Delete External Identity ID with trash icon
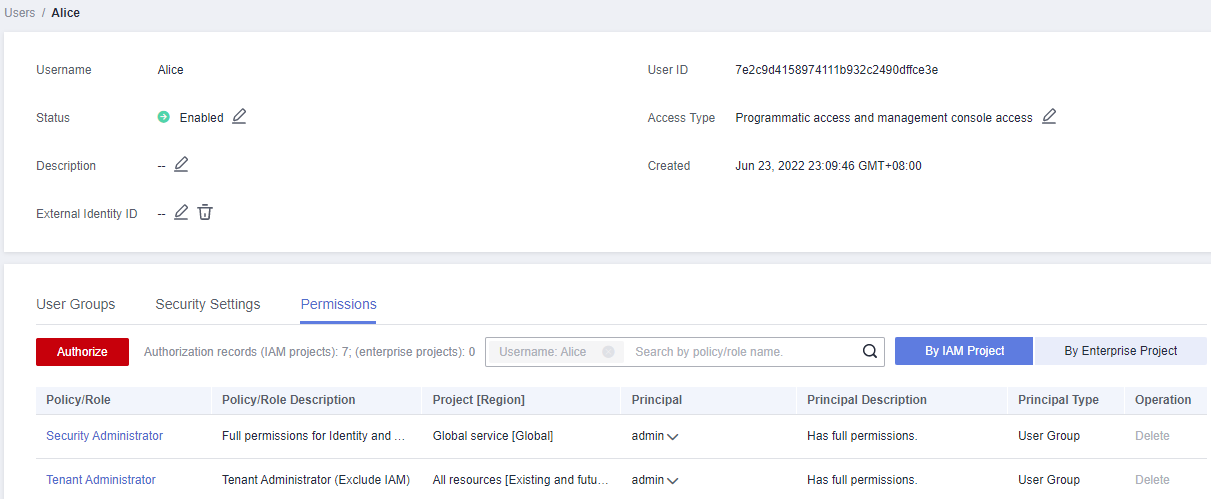 pyautogui.click(x=205, y=213)
